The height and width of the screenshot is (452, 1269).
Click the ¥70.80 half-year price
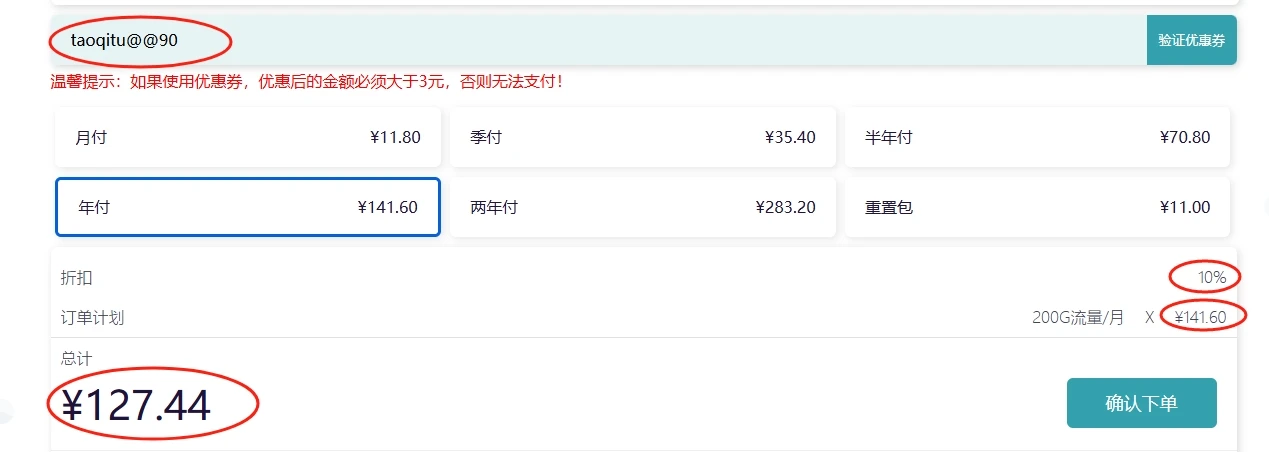(1185, 137)
